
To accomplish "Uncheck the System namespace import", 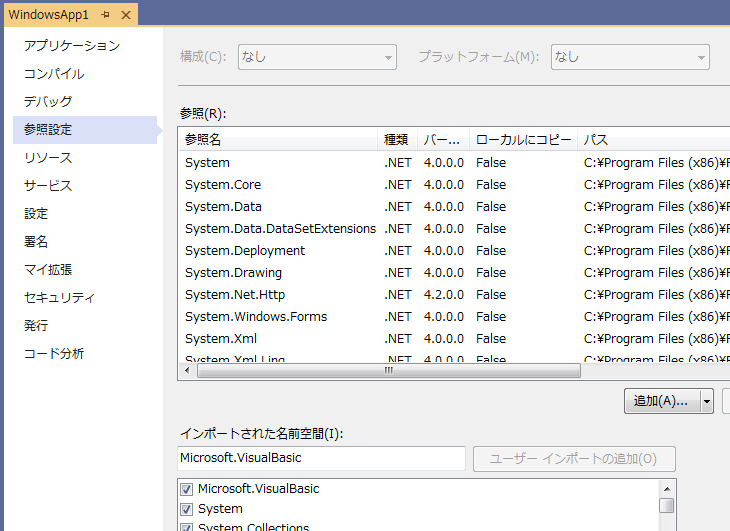I will [186, 509].
